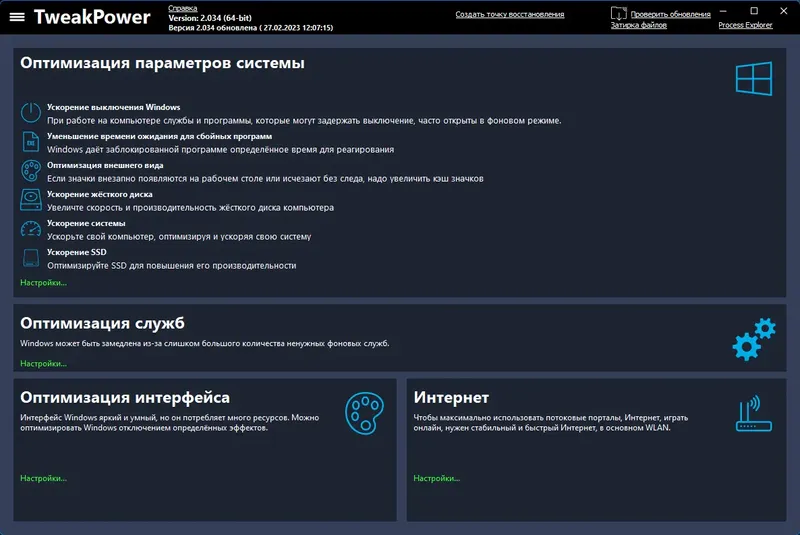This screenshot has width=800, height=535.
Task: Click the update download icon in header
Action: pos(618,13)
